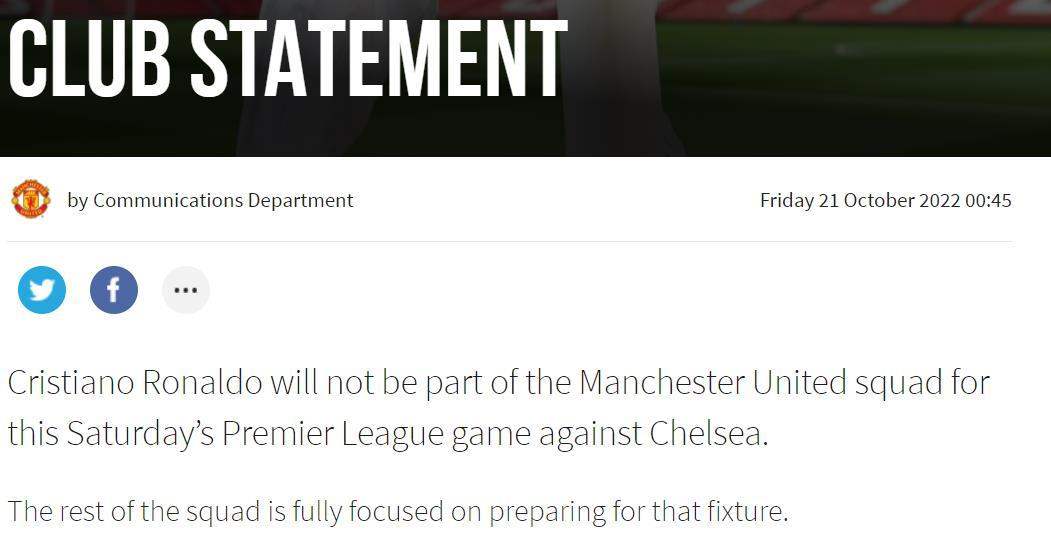Share the statement on Facebook
1051x540 pixels.
click(114, 290)
